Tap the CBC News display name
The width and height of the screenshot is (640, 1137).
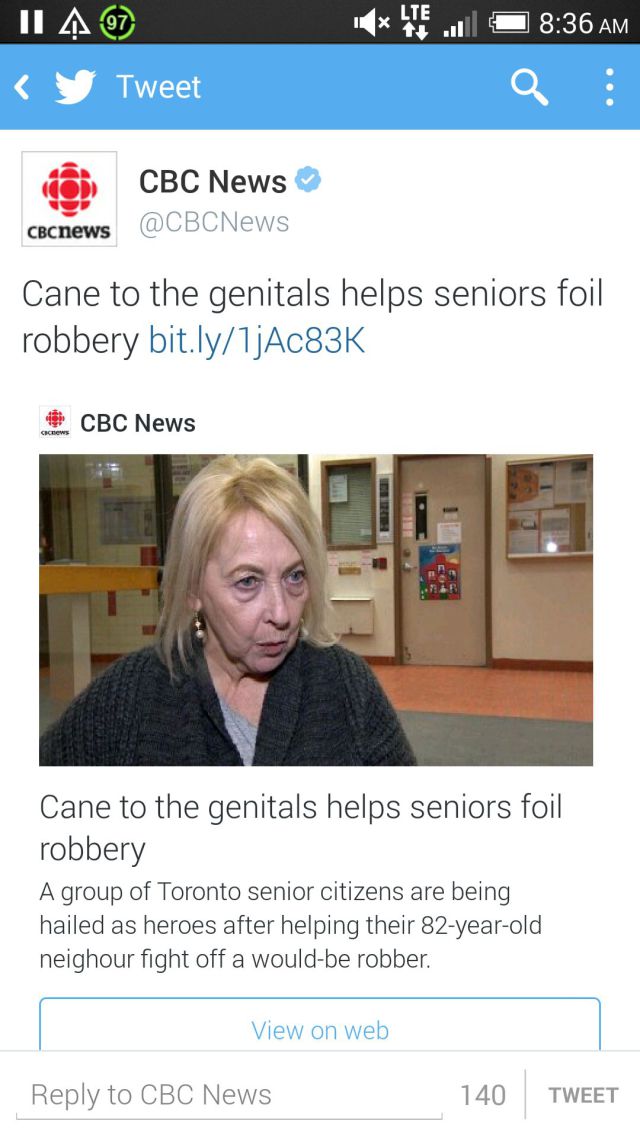point(213,181)
